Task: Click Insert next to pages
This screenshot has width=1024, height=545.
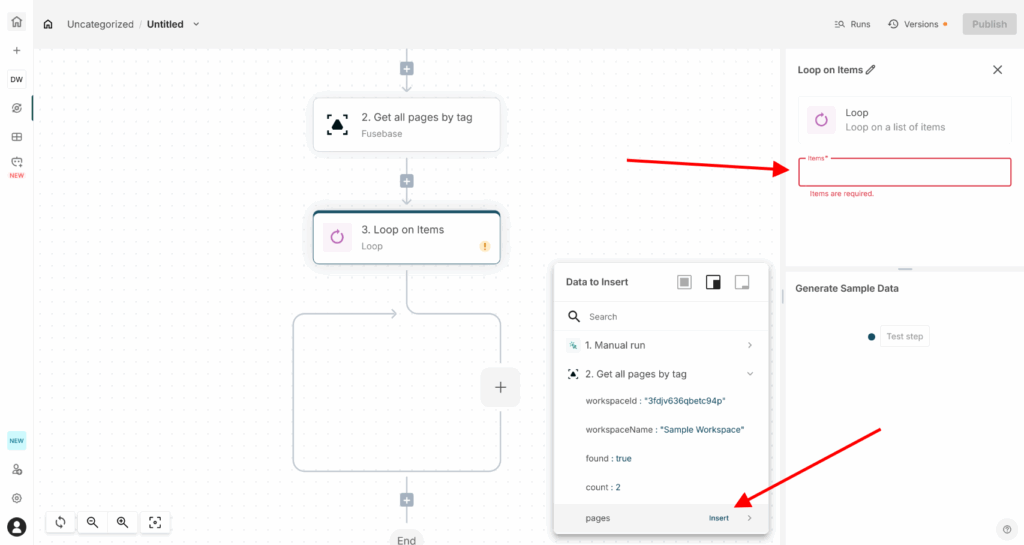Action: [x=719, y=518]
